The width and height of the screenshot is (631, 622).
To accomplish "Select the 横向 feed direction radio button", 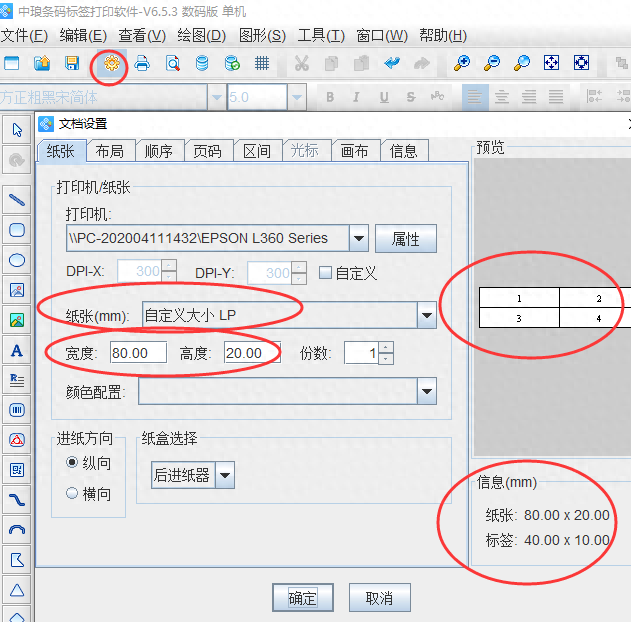I will tap(72, 493).
